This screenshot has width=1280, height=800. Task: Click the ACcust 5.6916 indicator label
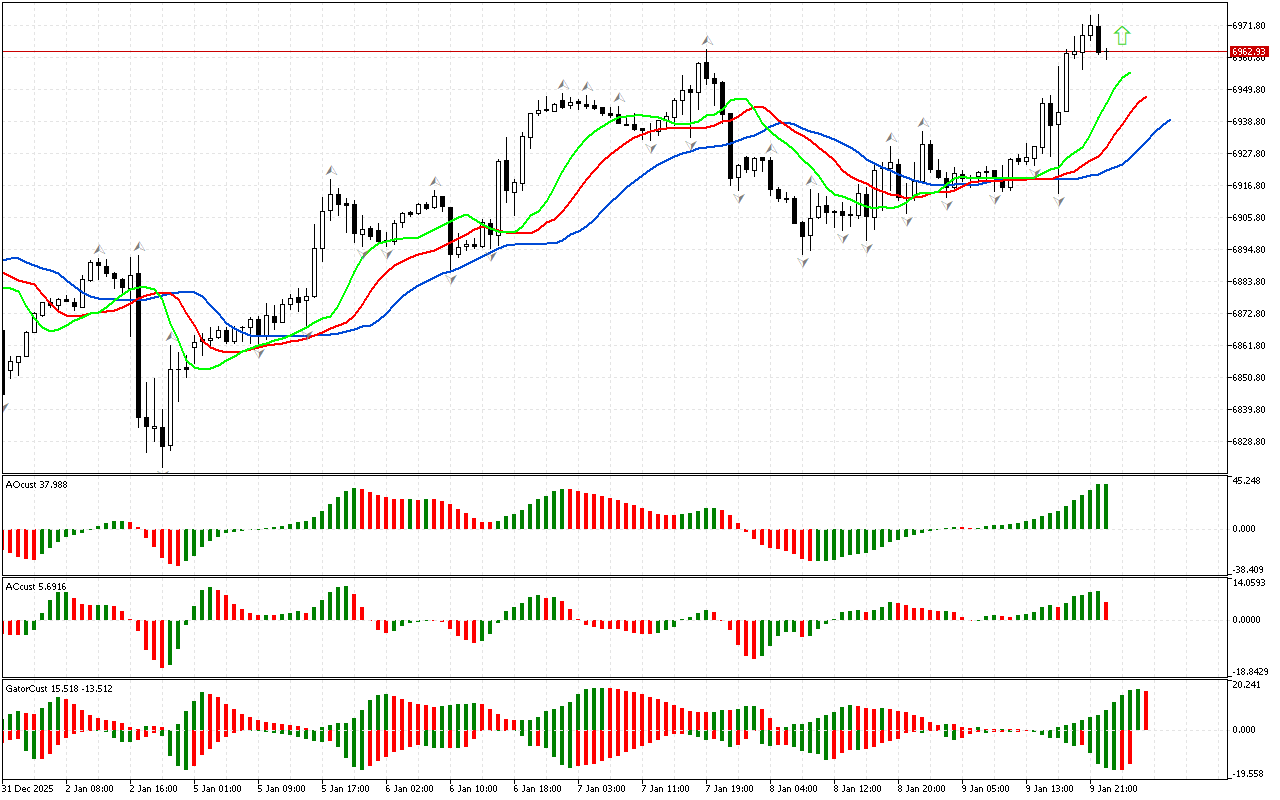tap(36, 586)
